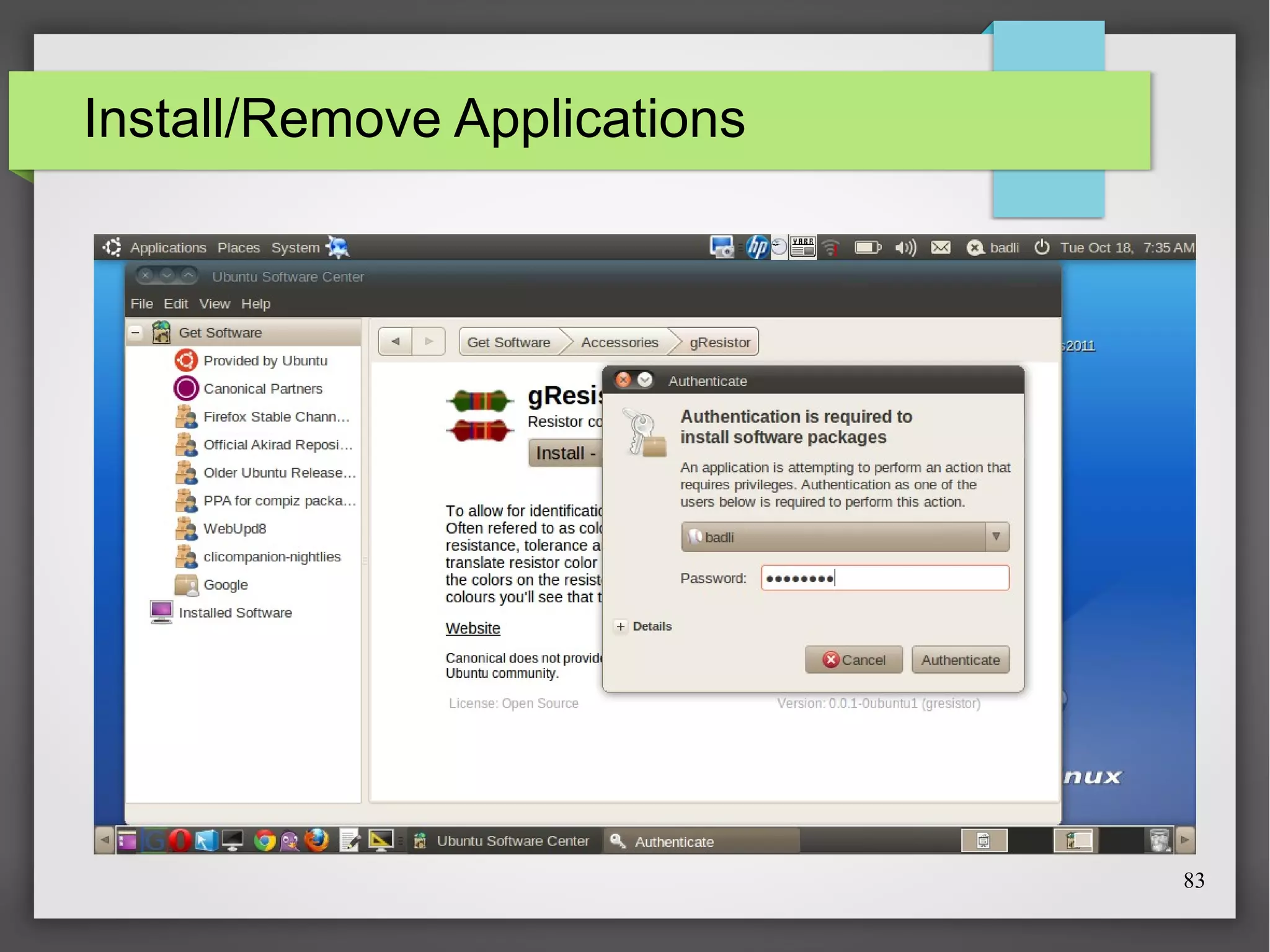Click the Ubuntu logo in top panel

click(112, 247)
